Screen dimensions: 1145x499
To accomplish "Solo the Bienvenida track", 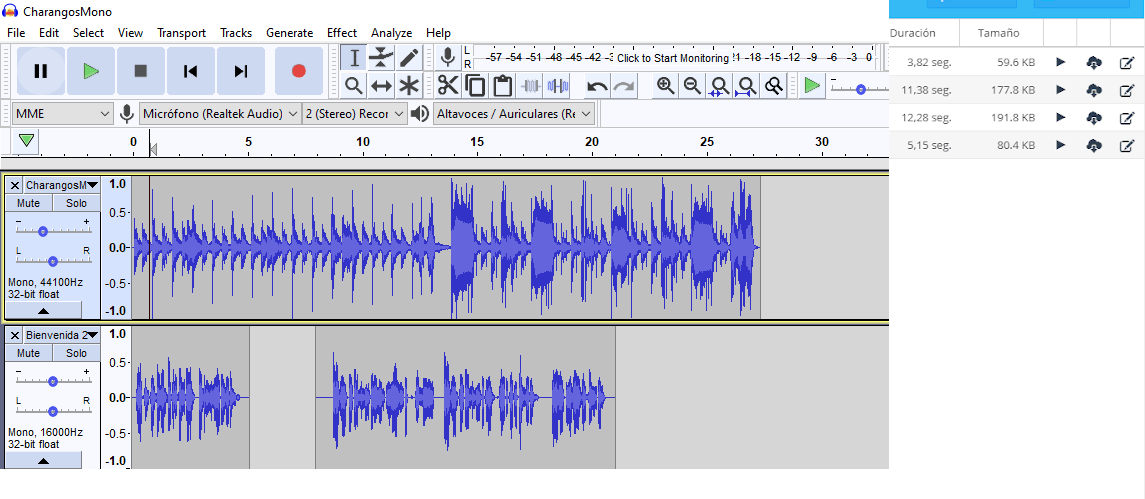I will pyautogui.click(x=76, y=353).
